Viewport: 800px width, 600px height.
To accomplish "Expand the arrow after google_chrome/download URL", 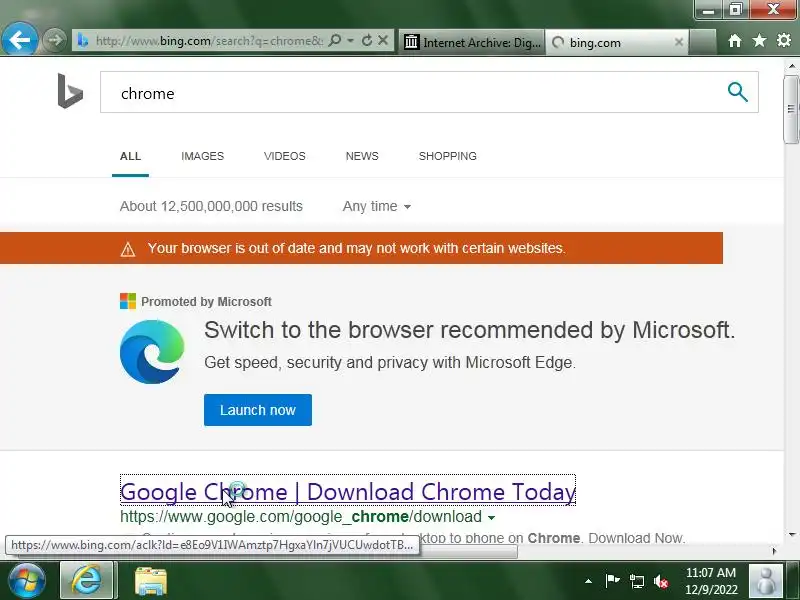I will click(x=491, y=517).
